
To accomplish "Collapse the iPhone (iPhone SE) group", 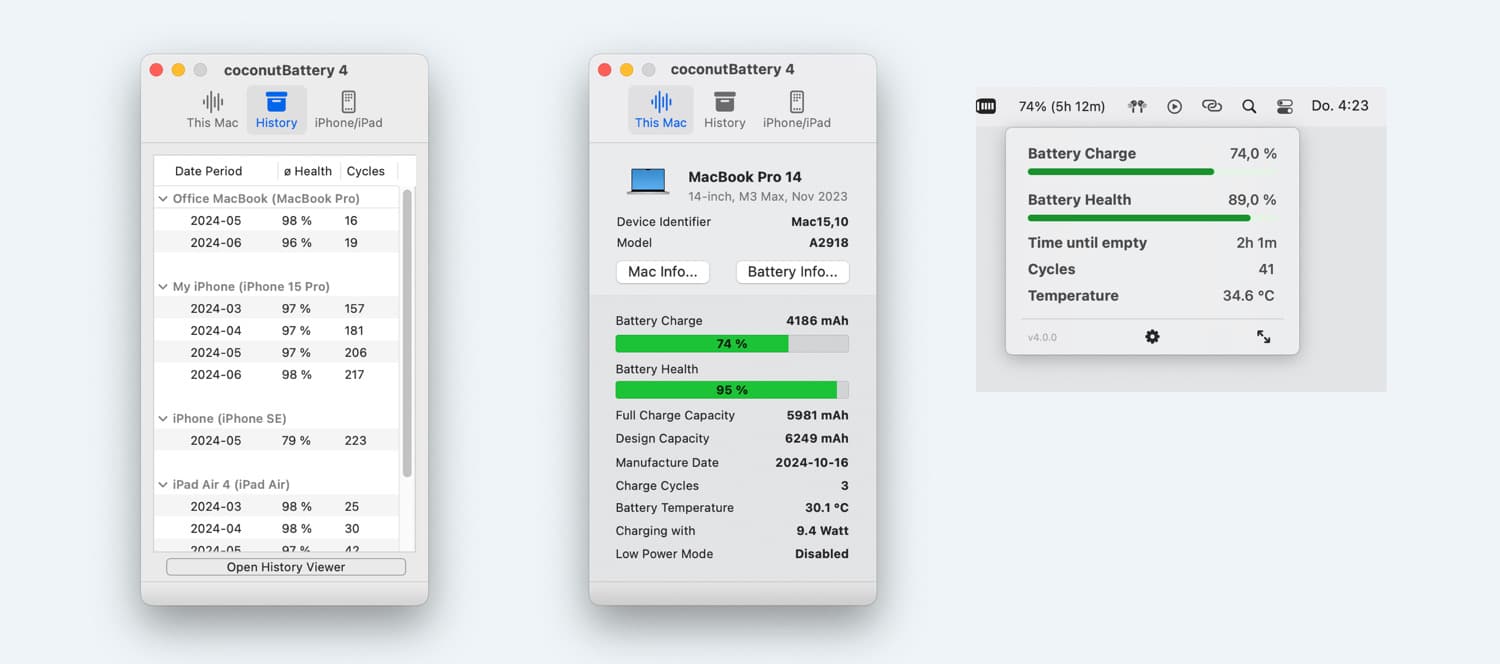I will coord(163,419).
